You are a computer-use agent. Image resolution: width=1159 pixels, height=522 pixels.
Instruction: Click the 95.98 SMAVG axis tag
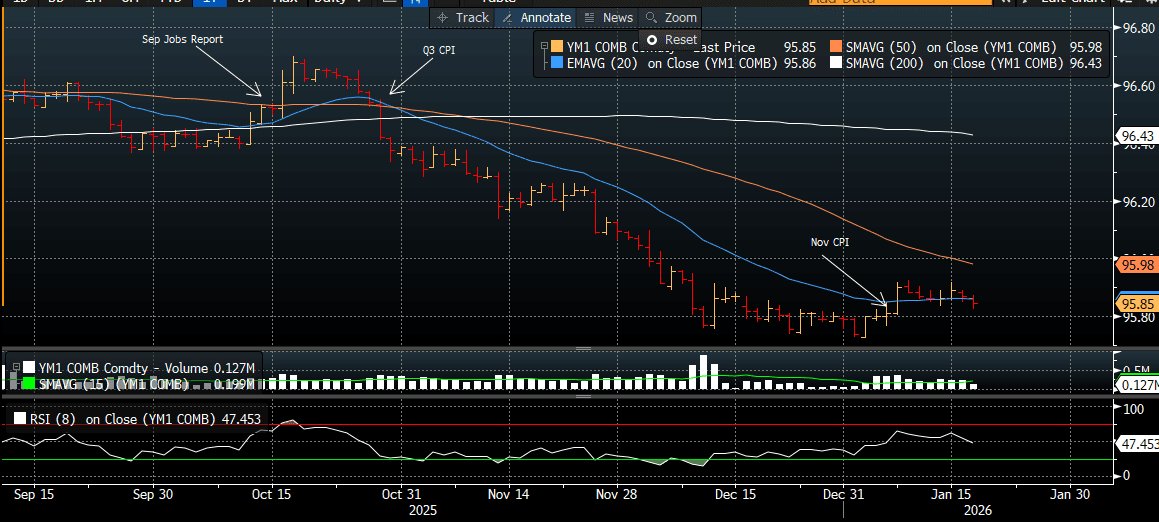click(x=1138, y=265)
